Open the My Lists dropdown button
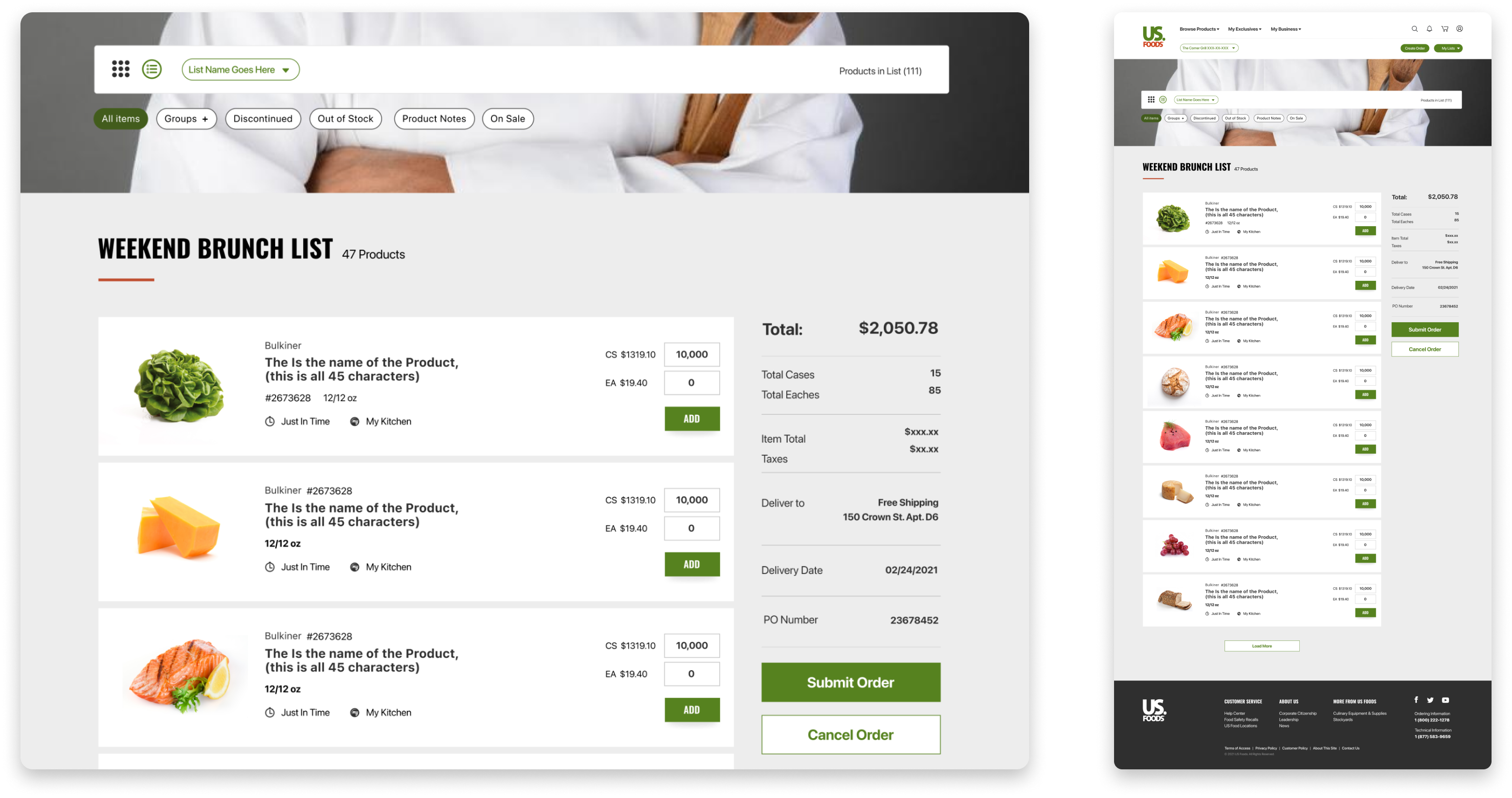 pos(1448,48)
